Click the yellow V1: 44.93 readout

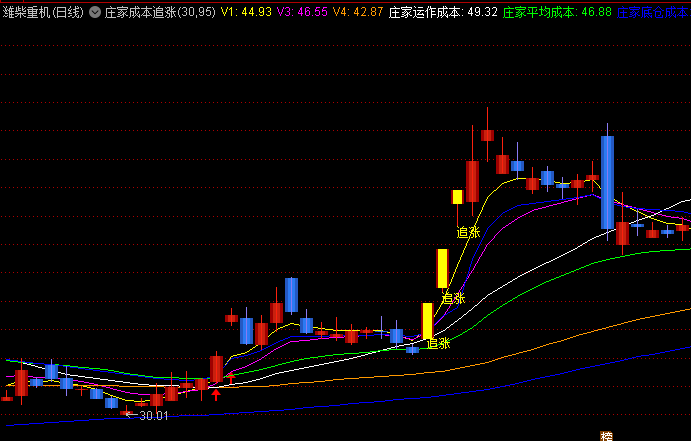pyautogui.click(x=246, y=12)
